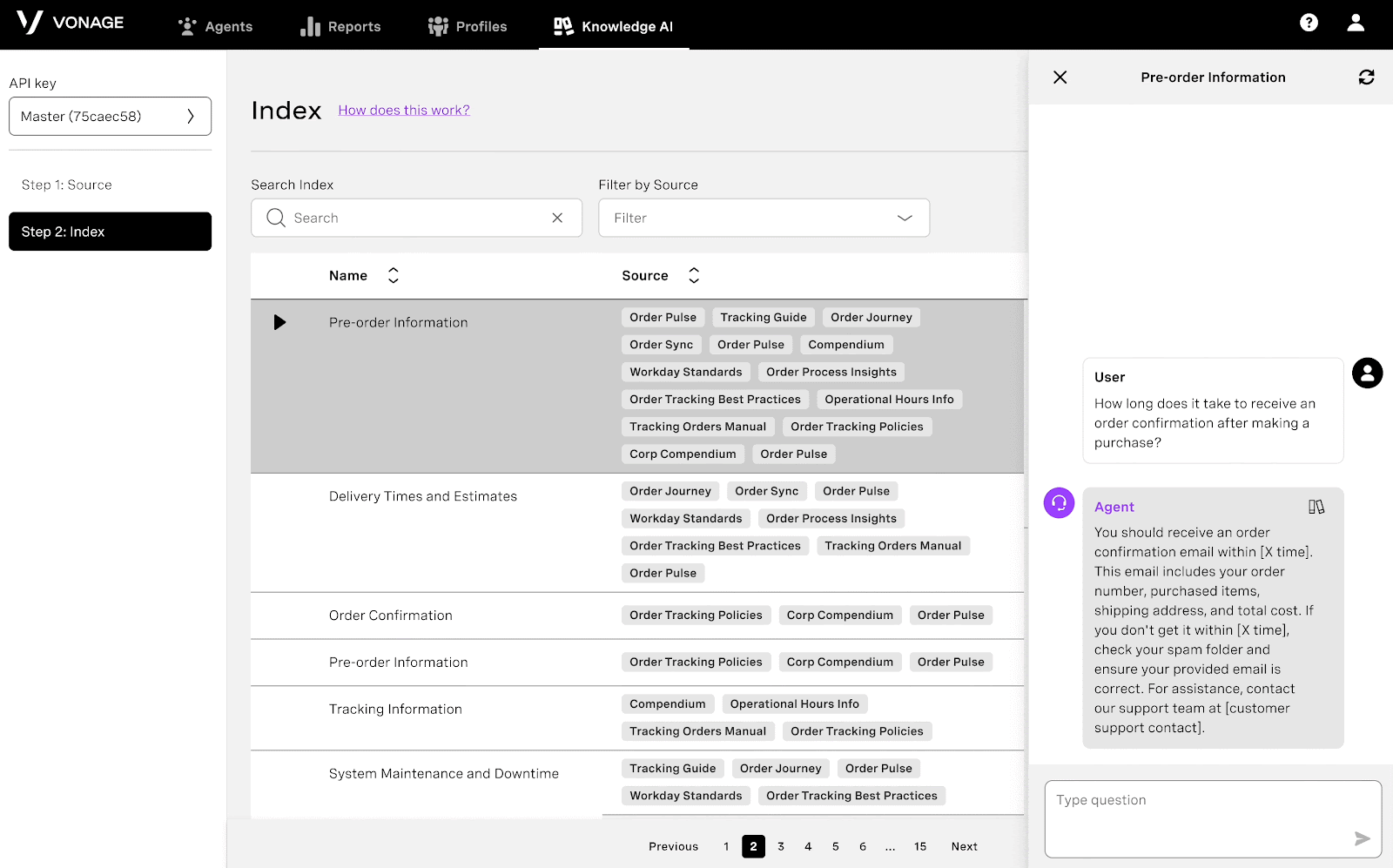1393x868 pixels.
Task: Open the Master API key selector
Action: pos(110,117)
